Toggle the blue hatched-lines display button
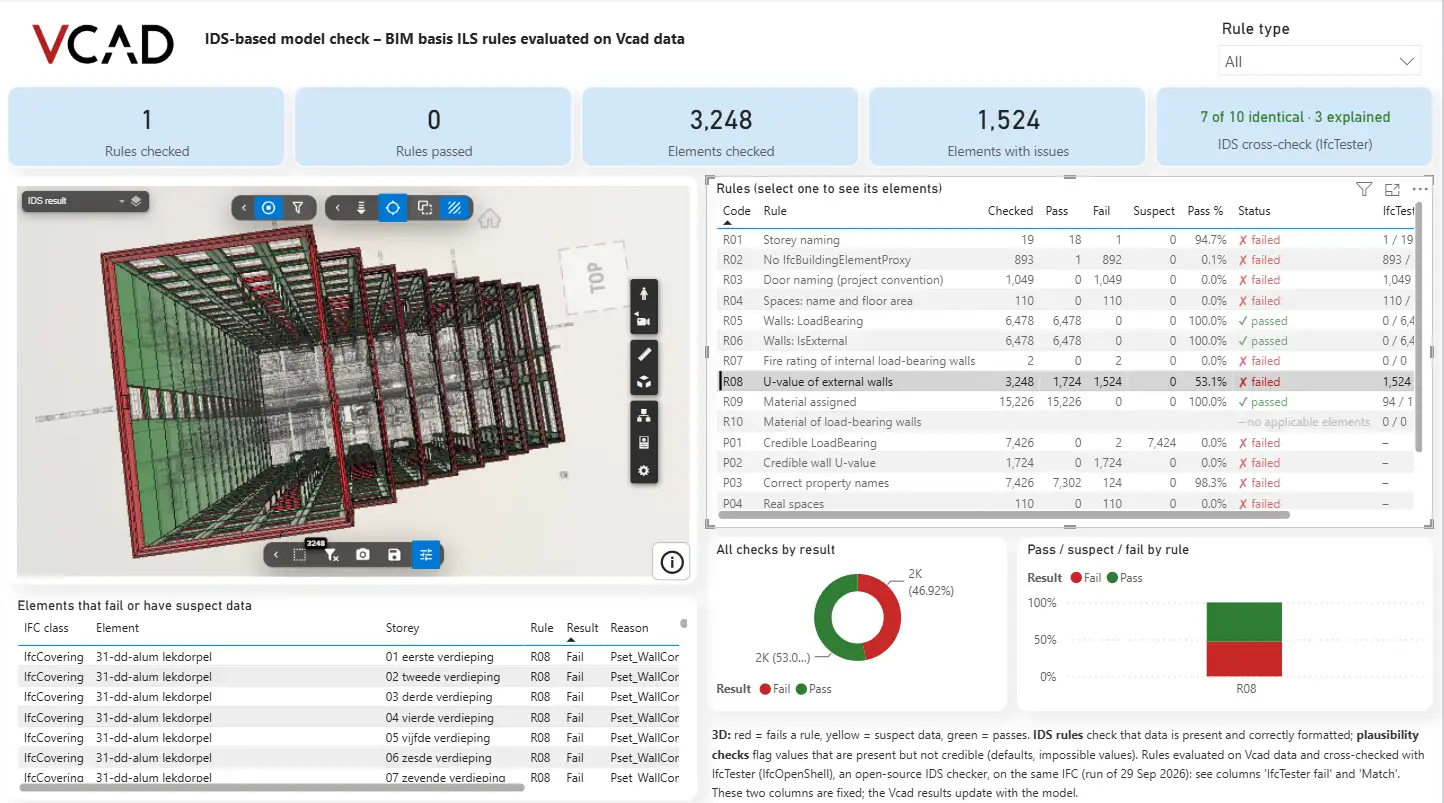 coord(455,208)
